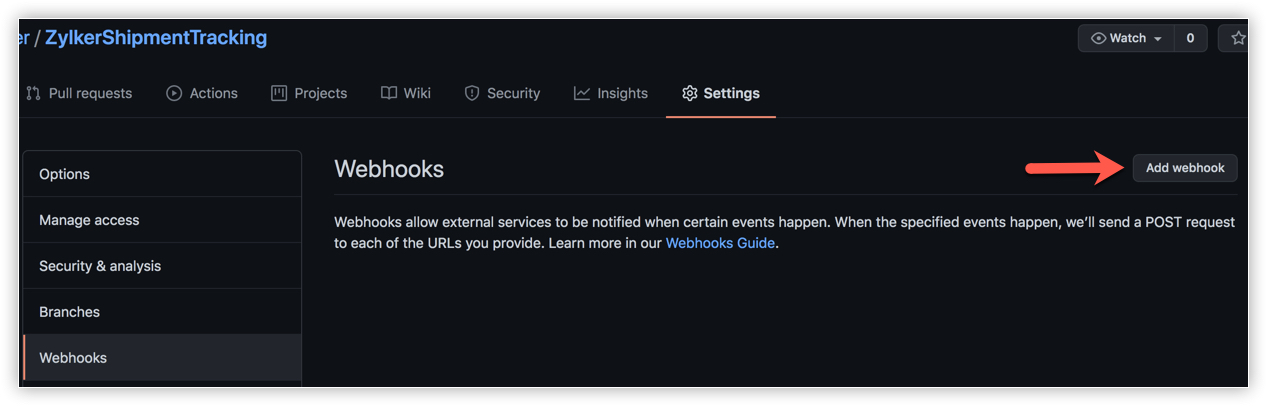
Task: Click the Pull requests git icon
Action: pyautogui.click(x=33, y=93)
